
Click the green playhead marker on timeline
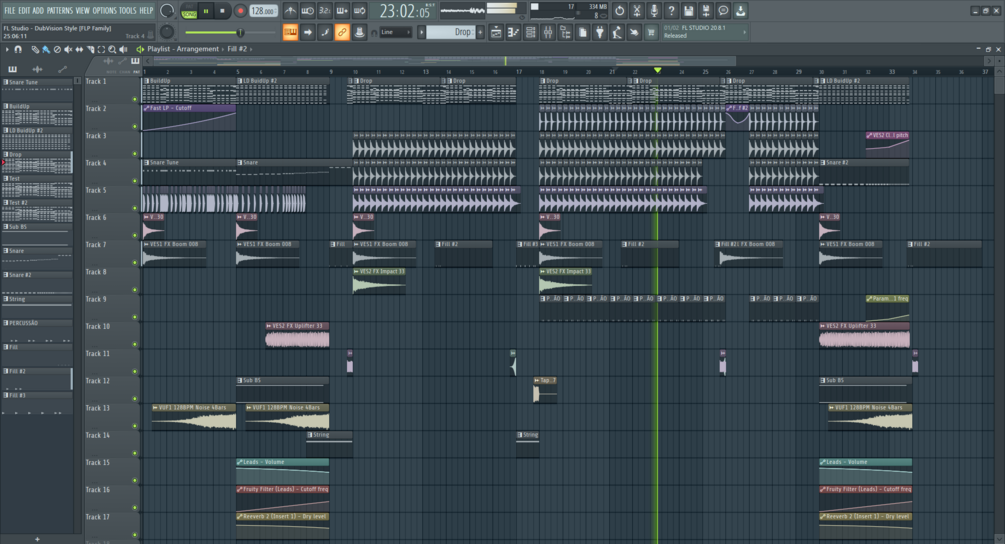click(657, 70)
